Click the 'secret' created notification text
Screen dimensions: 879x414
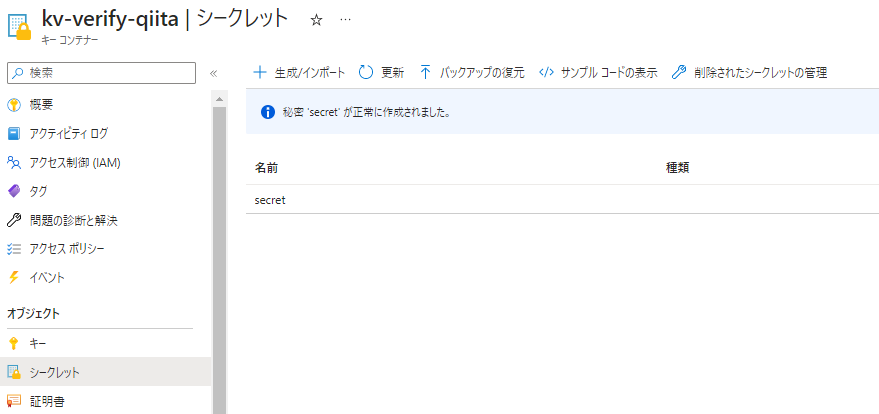(367, 113)
